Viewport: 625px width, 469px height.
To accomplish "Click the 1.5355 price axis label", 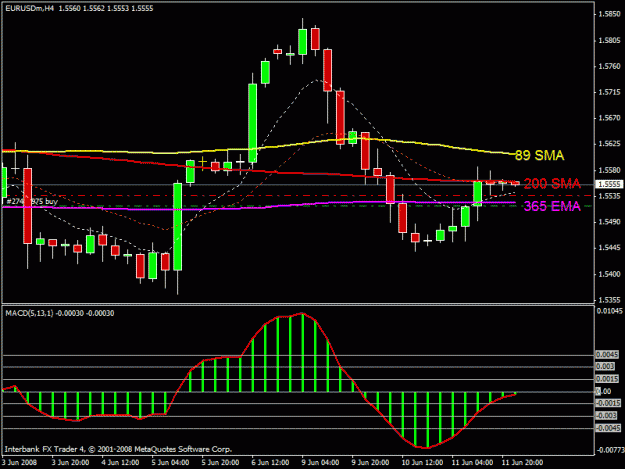I will pyautogui.click(x=609, y=300).
